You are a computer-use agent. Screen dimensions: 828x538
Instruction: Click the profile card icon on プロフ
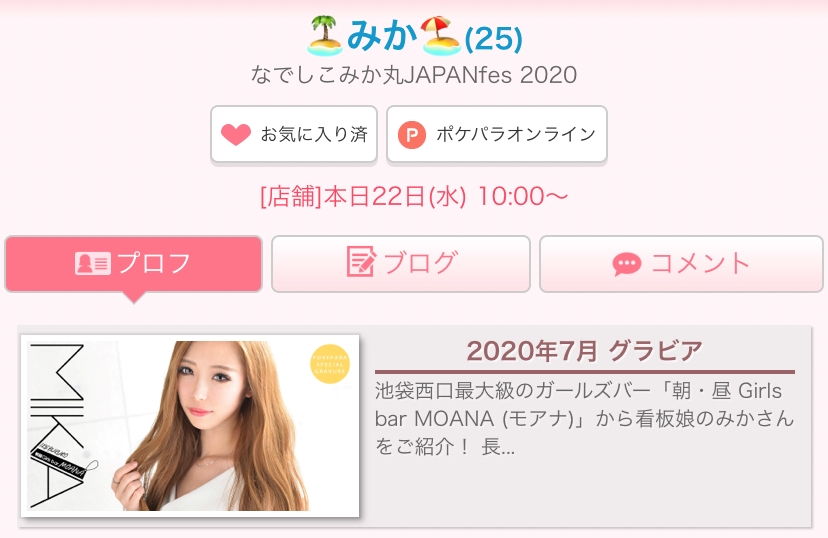click(93, 264)
